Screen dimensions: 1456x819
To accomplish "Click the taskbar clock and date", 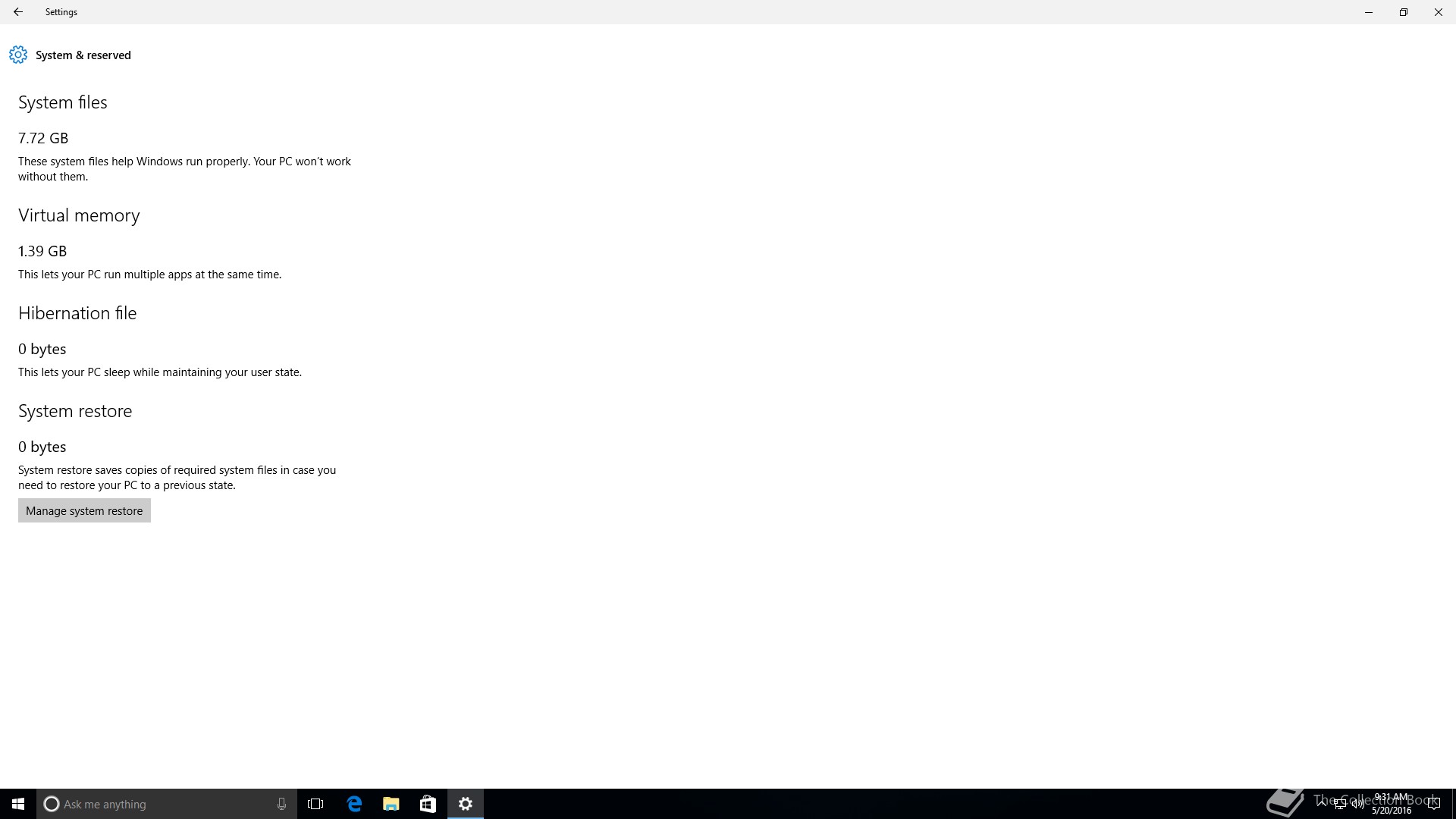I will (1391, 804).
